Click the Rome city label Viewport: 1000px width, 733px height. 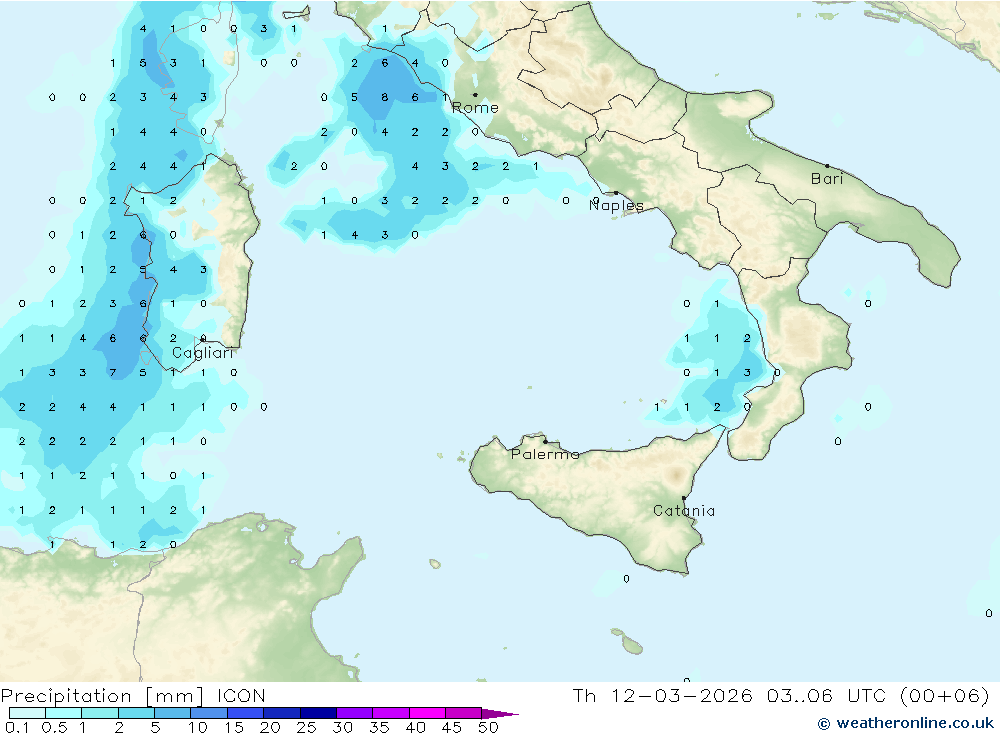click(x=475, y=108)
